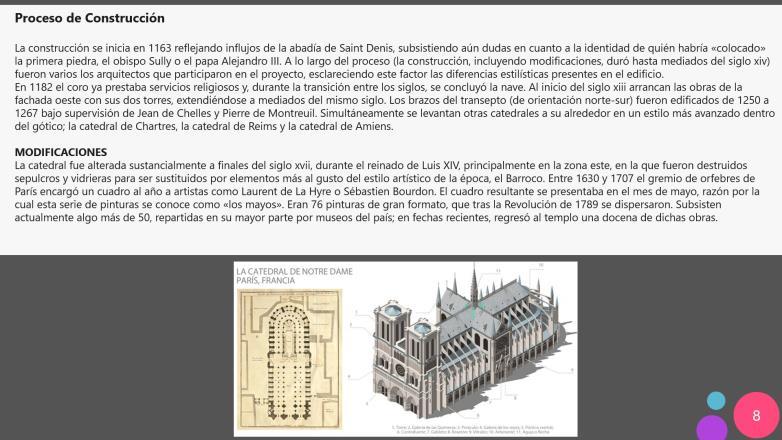Click the pink page number 8 circle

[x=756, y=415]
